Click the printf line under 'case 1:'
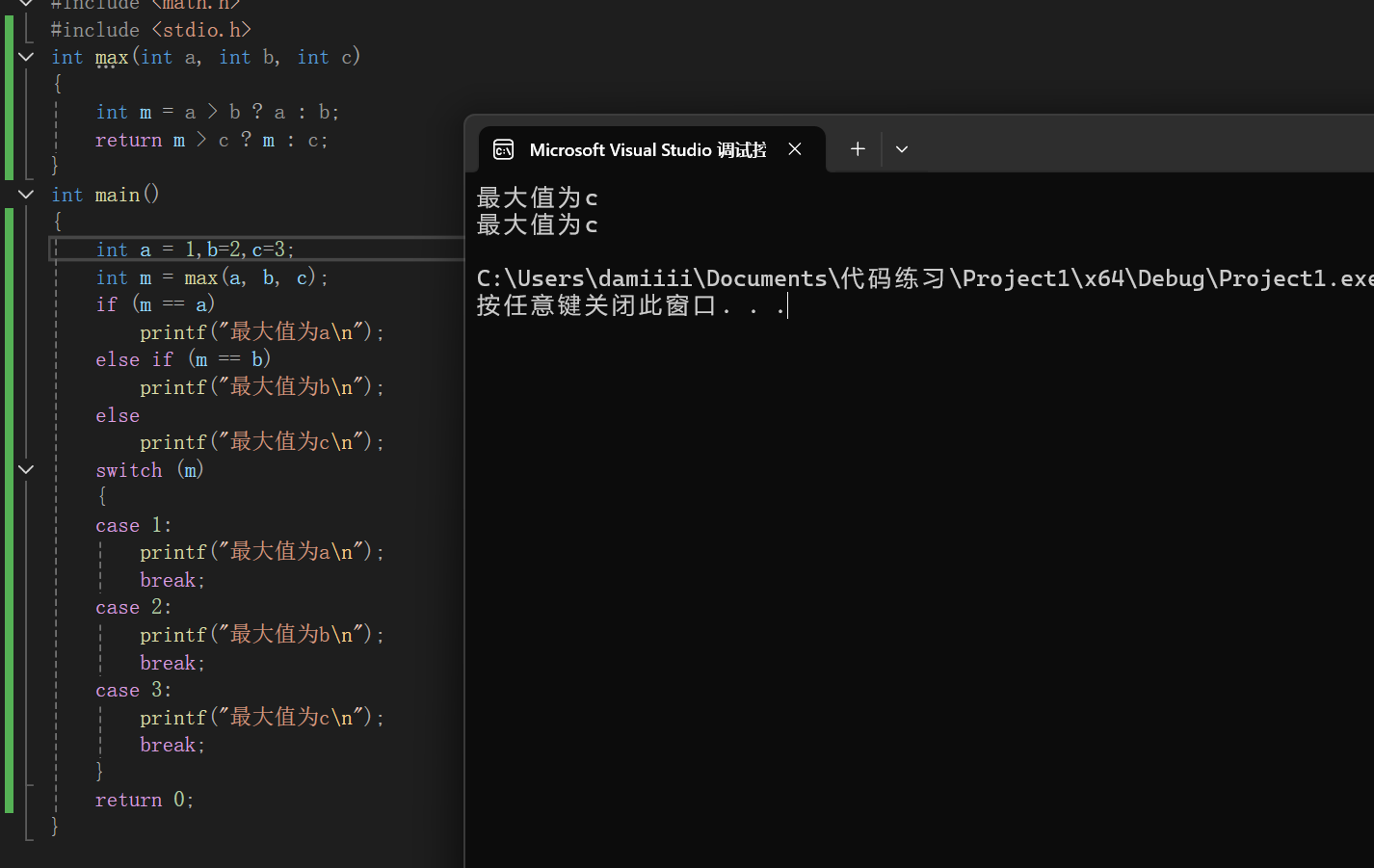Screen dimensions: 1374x868 coord(262,551)
